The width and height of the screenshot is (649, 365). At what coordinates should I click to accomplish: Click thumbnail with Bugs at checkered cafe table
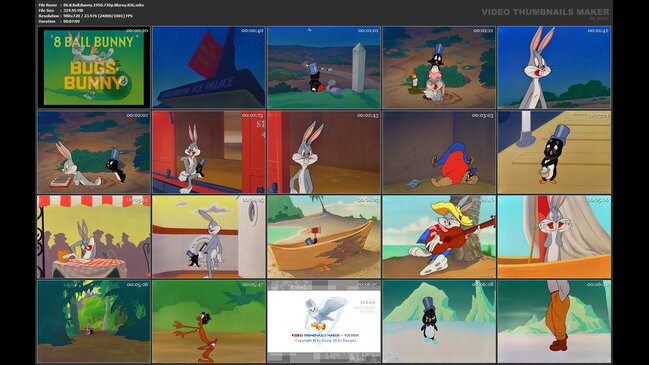point(94,237)
